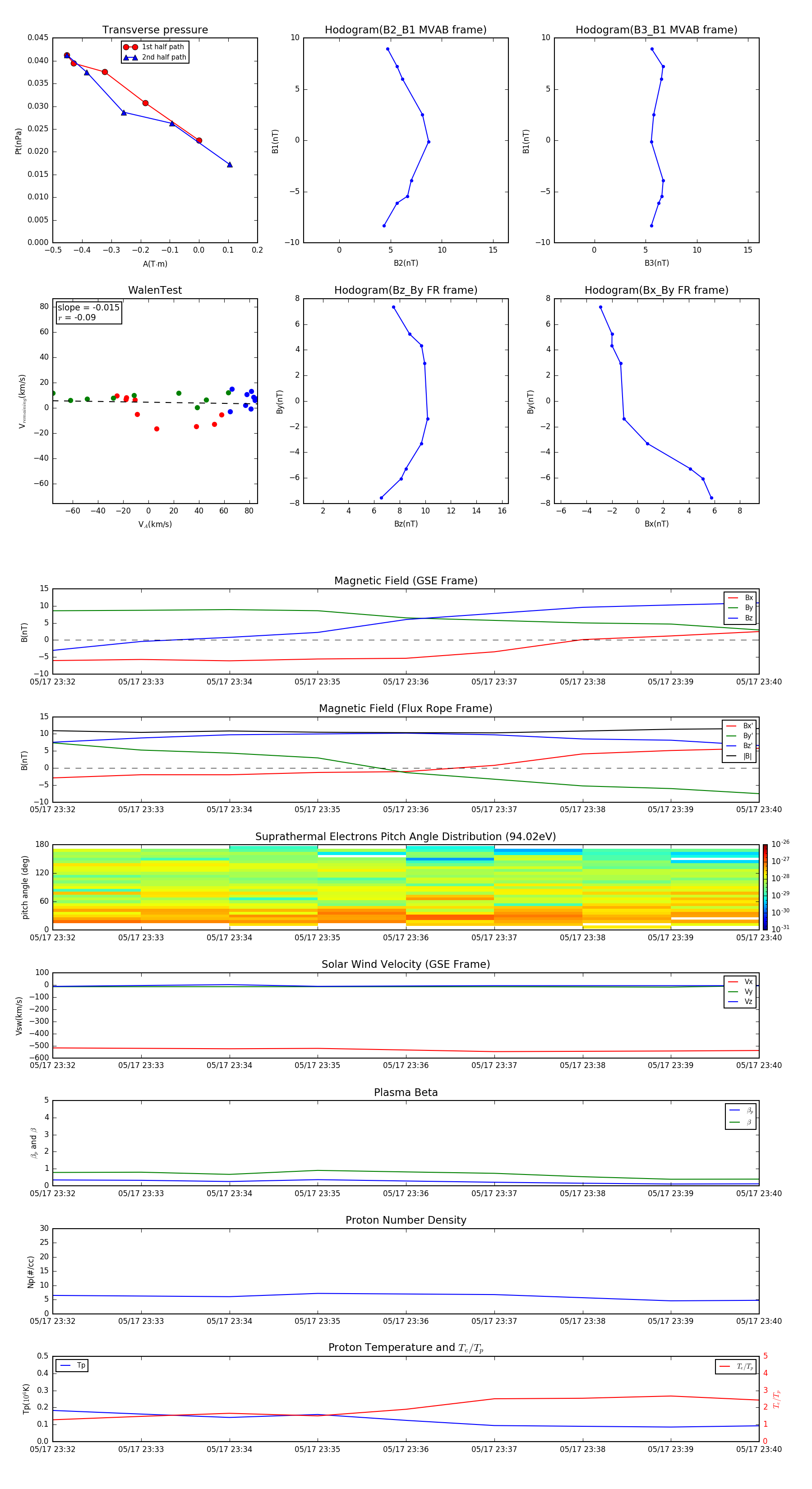
Task: Select the "Bx'" legend entry
Action: 739,726
